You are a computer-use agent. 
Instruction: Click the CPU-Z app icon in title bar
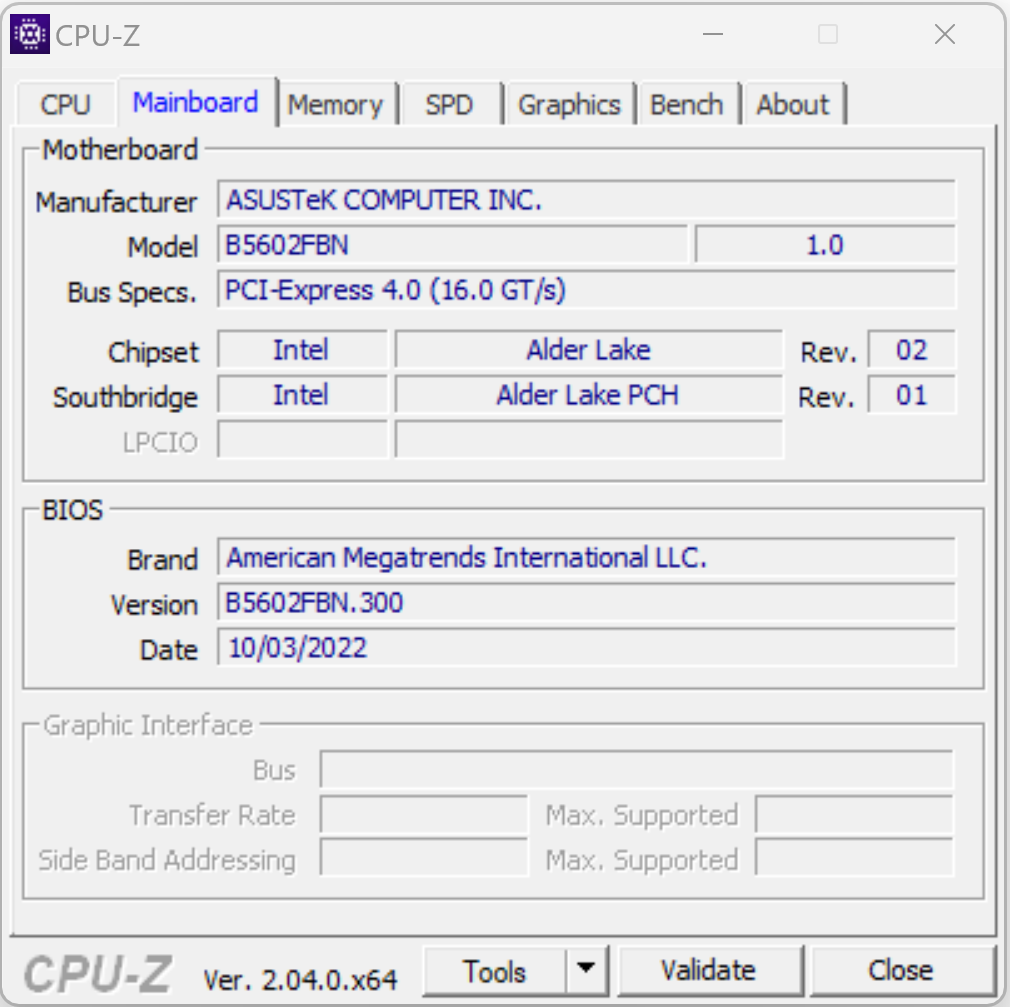tap(30, 34)
